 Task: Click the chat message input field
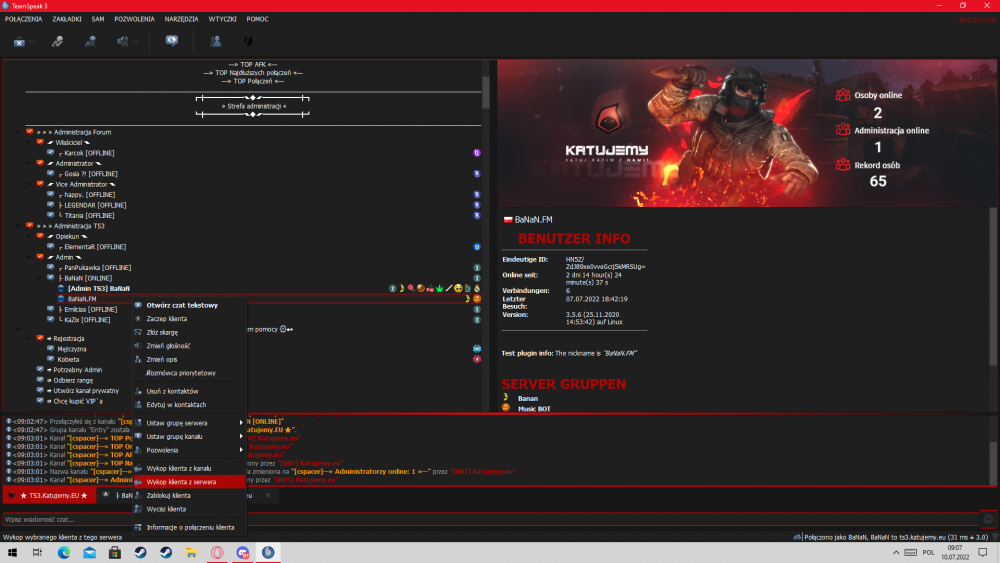(x=491, y=519)
